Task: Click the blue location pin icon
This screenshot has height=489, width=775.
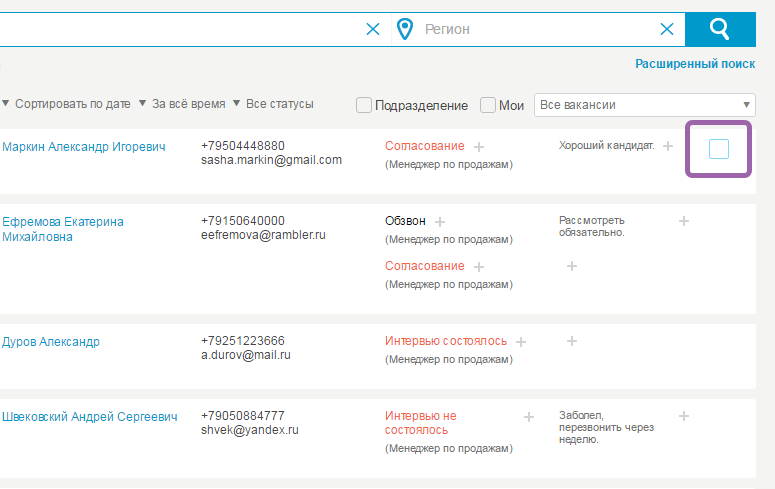Action: (x=405, y=29)
